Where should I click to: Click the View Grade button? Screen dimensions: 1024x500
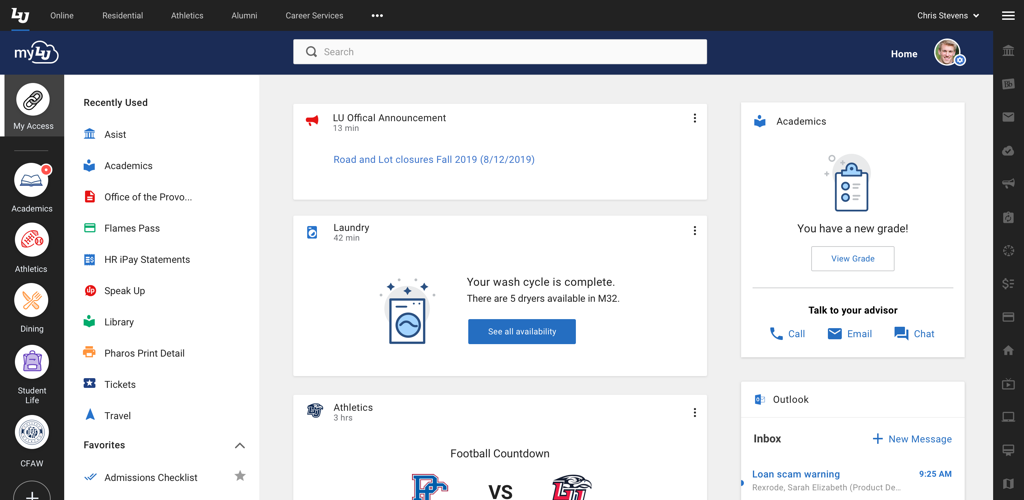(853, 258)
